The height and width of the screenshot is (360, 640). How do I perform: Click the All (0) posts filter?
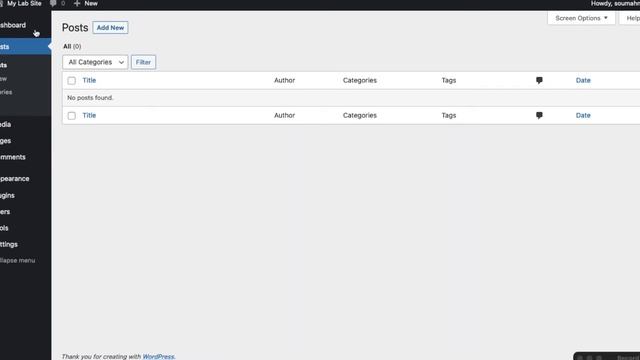[72, 47]
